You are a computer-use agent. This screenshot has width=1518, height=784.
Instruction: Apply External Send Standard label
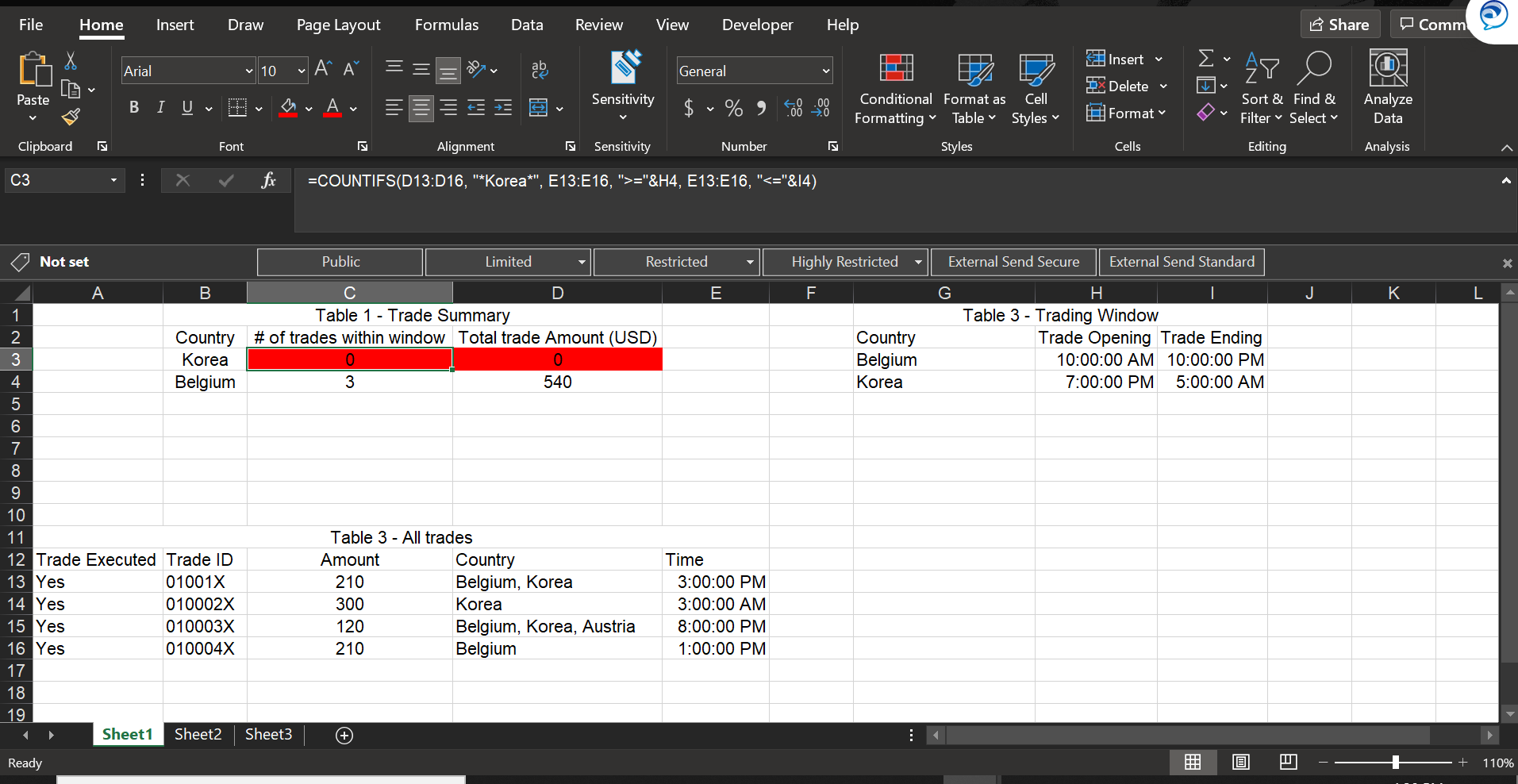1182,262
